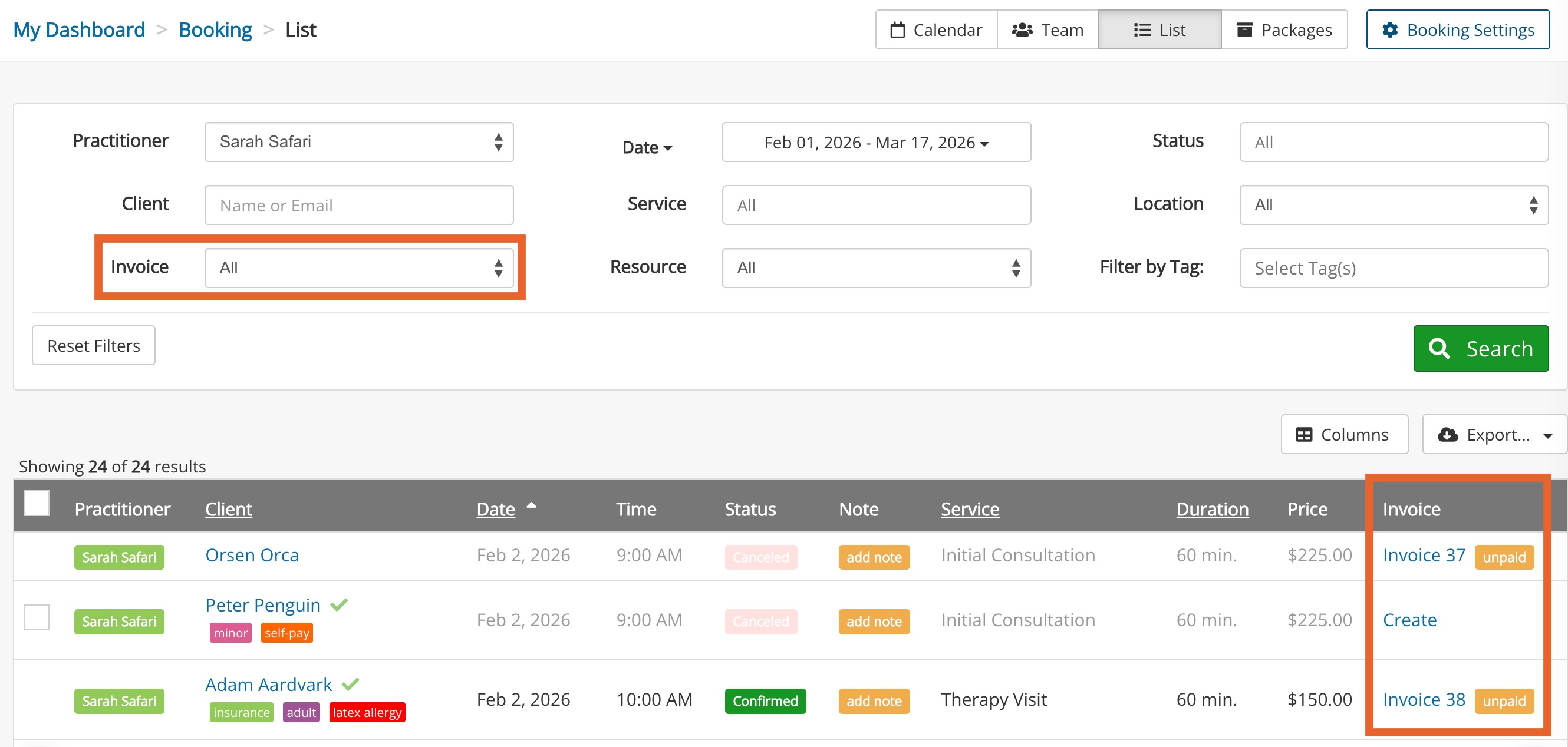Open the Invoice filter dropdown
Screen dimensions: 1568x747
tap(358, 267)
